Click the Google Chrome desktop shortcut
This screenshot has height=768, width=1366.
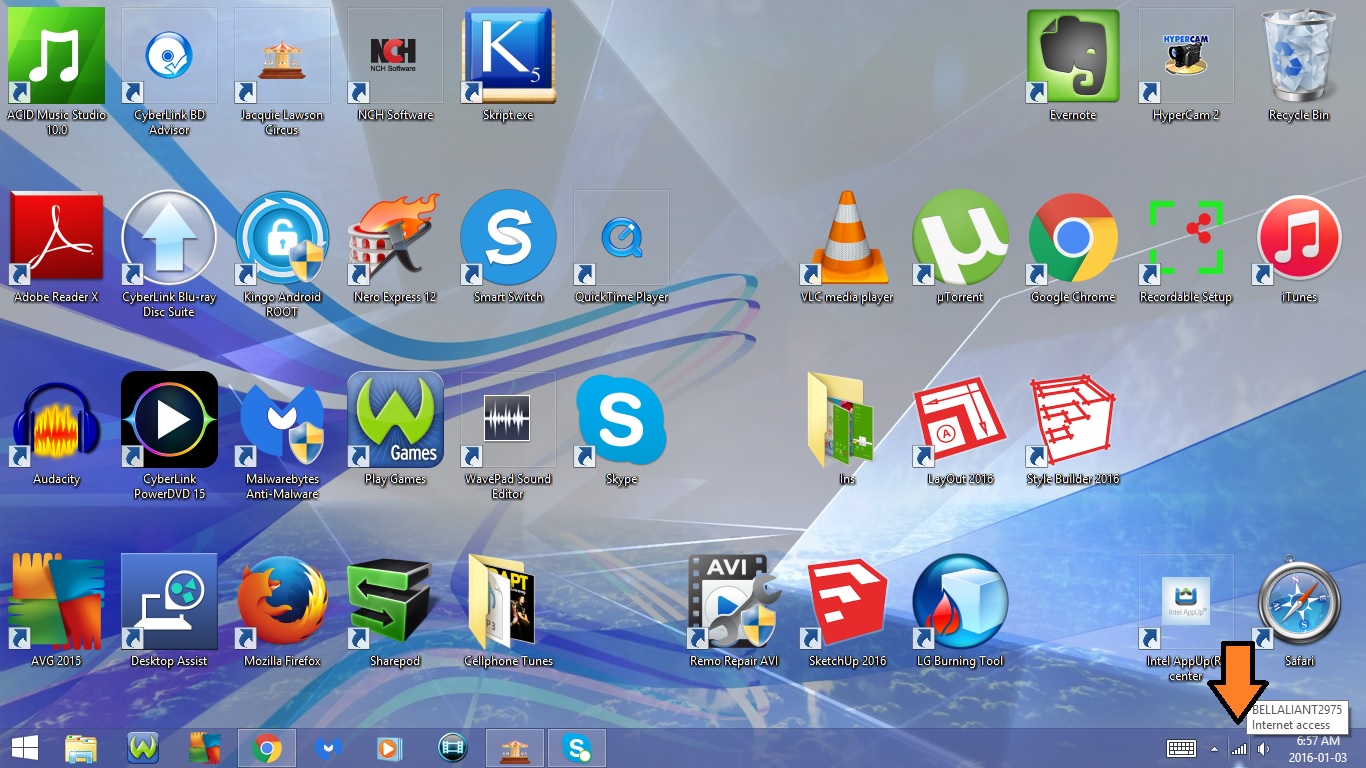[1073, 238]
